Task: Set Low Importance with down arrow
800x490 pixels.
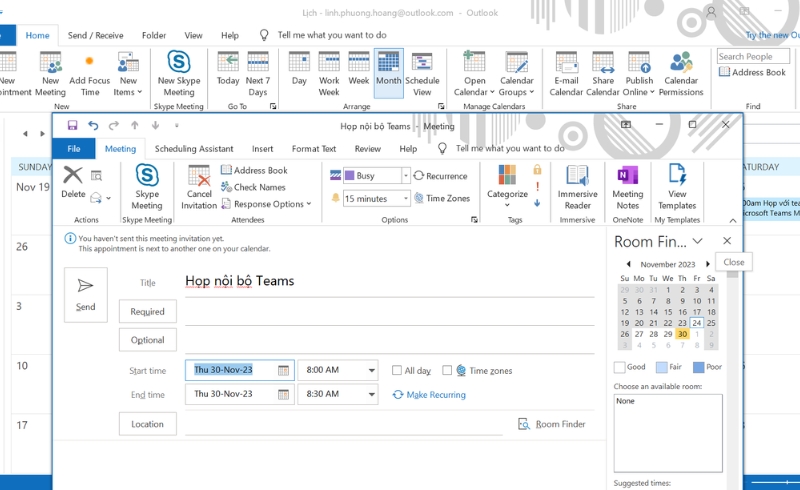Action: pos(537,203)
